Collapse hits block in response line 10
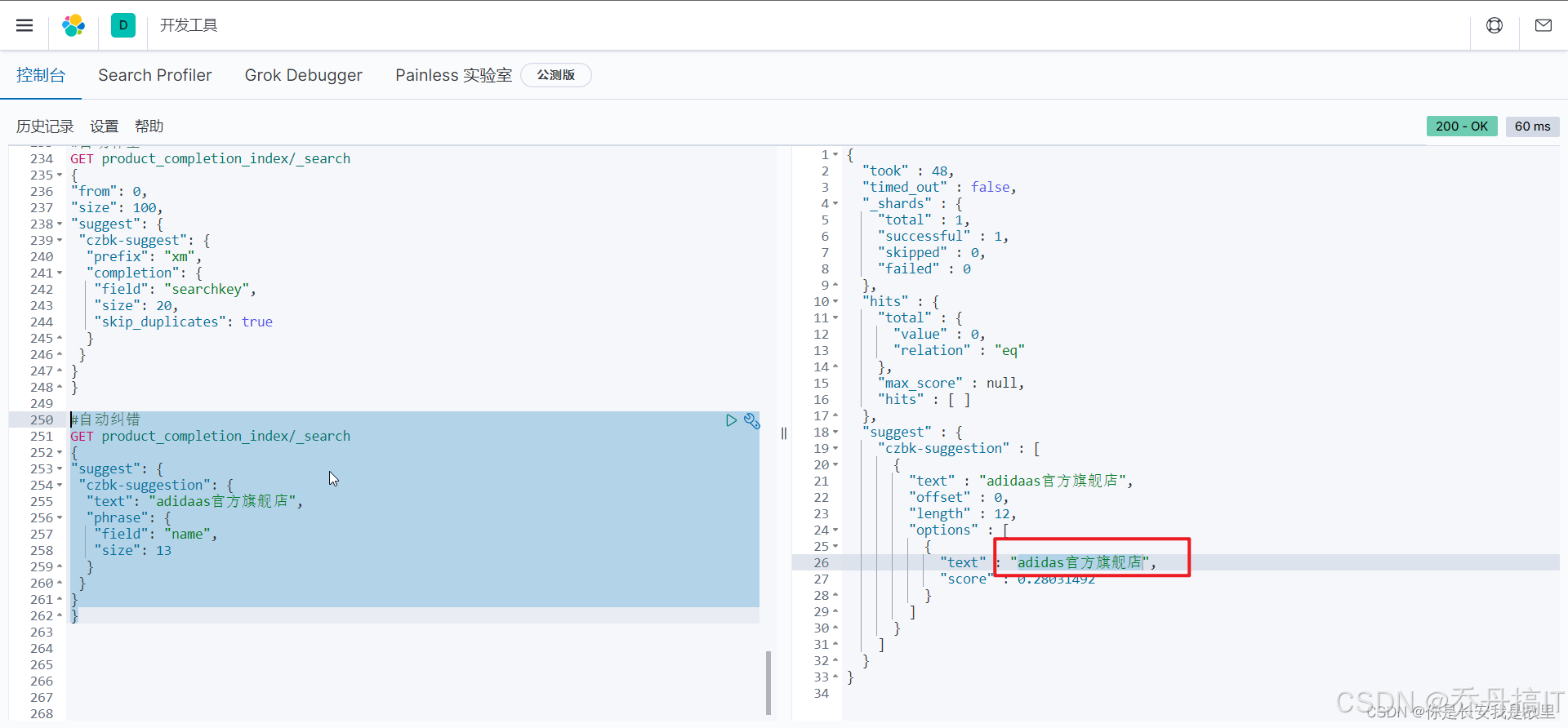 pyautogui.click(x=835, y=302)
